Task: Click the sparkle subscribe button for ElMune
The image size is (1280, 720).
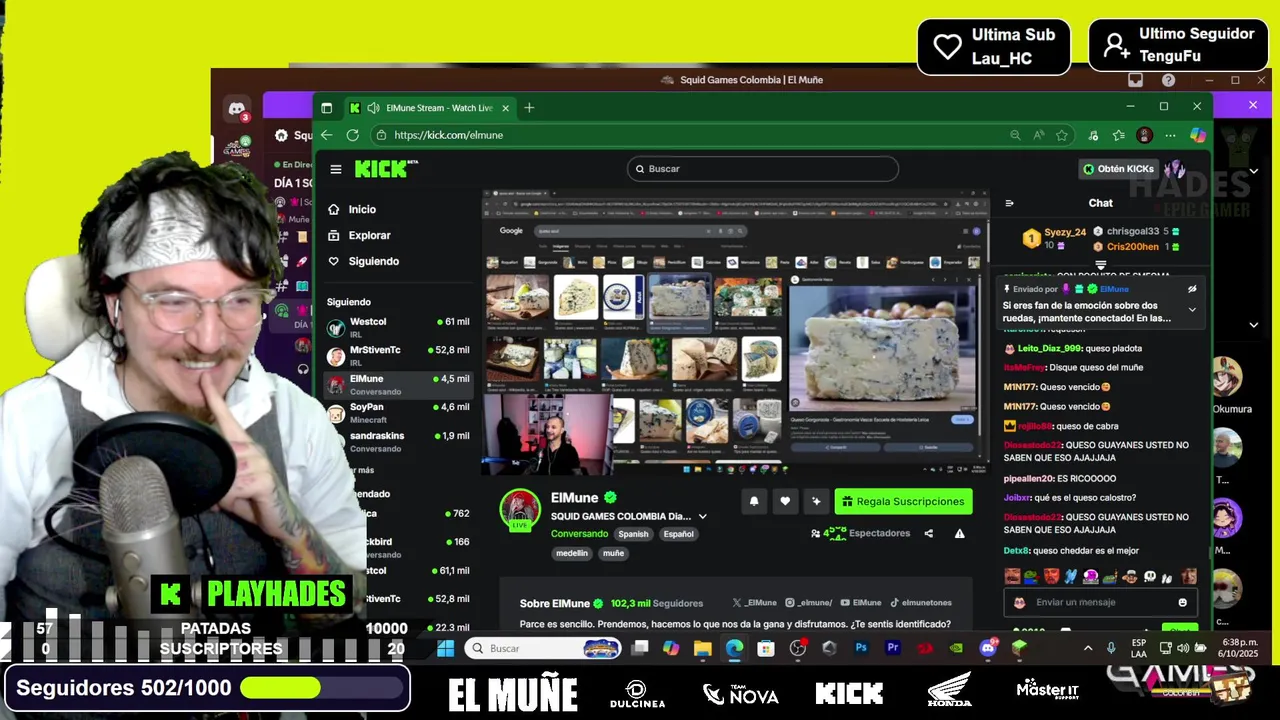Action: pos(816,501)
